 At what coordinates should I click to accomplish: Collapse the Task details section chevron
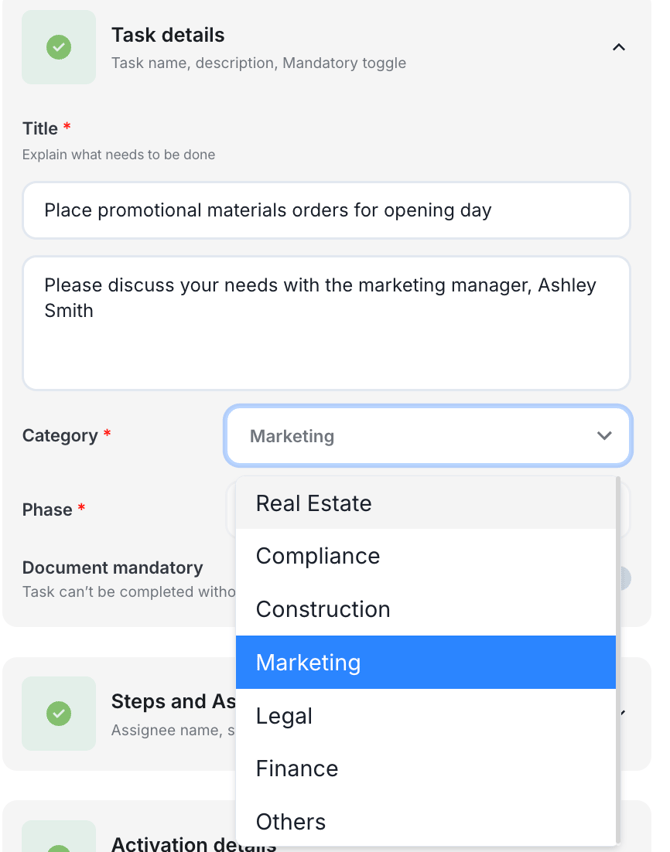tap(618, 47)
